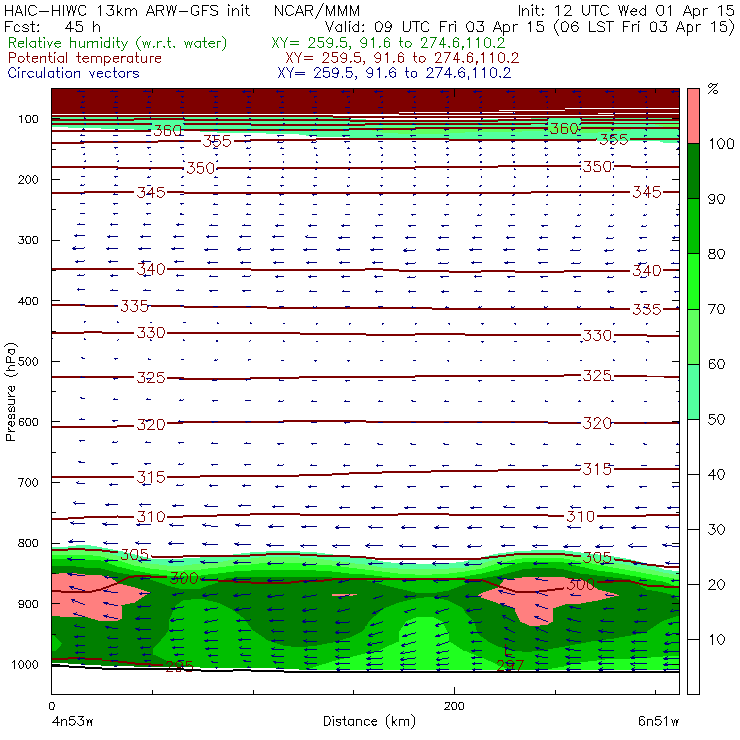Screen dimensions: 740x740
Task: Click the colorbar label '90'
Action: tap(716, 199)
